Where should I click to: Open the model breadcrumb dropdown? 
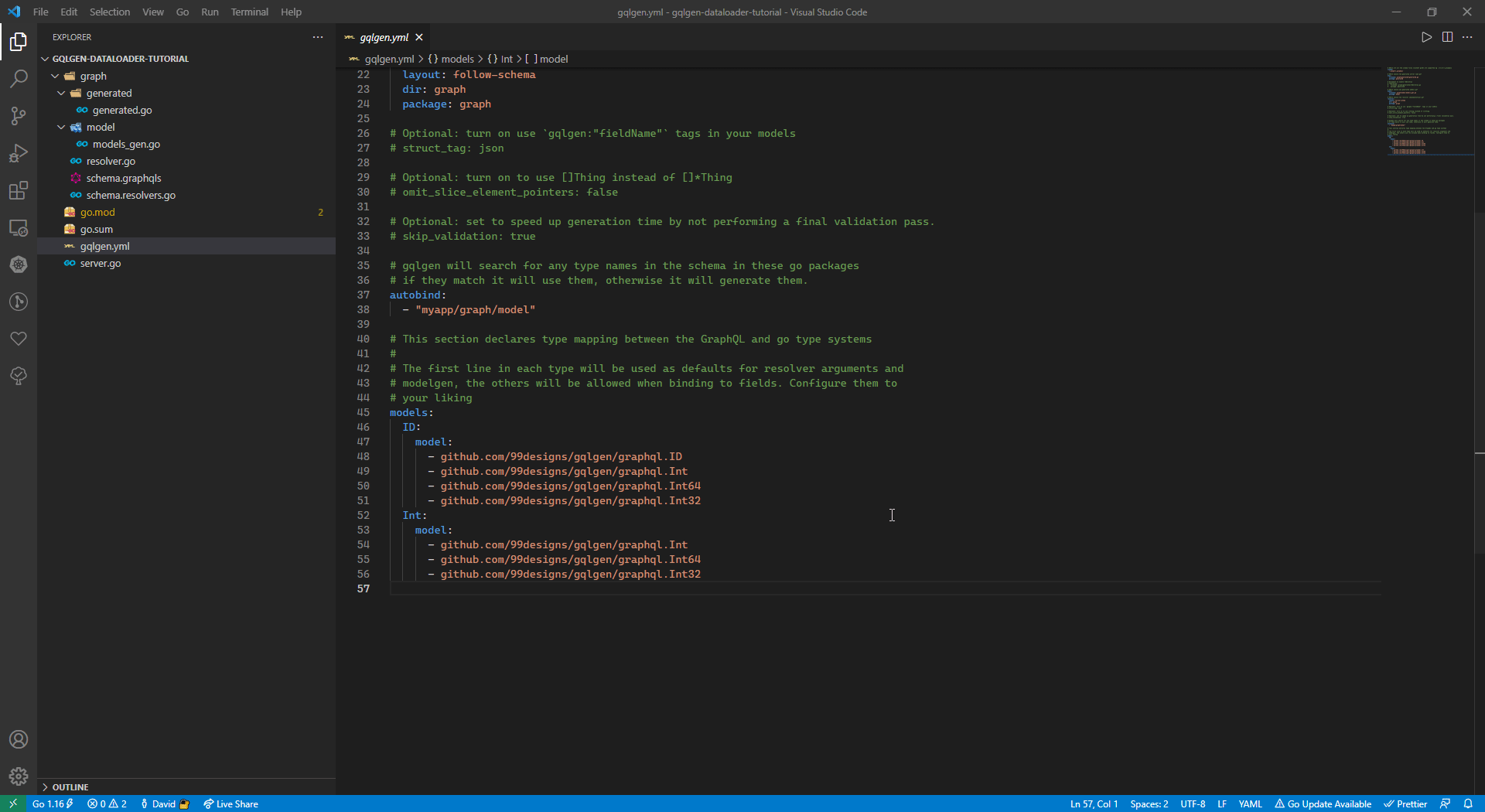point(547,59)
